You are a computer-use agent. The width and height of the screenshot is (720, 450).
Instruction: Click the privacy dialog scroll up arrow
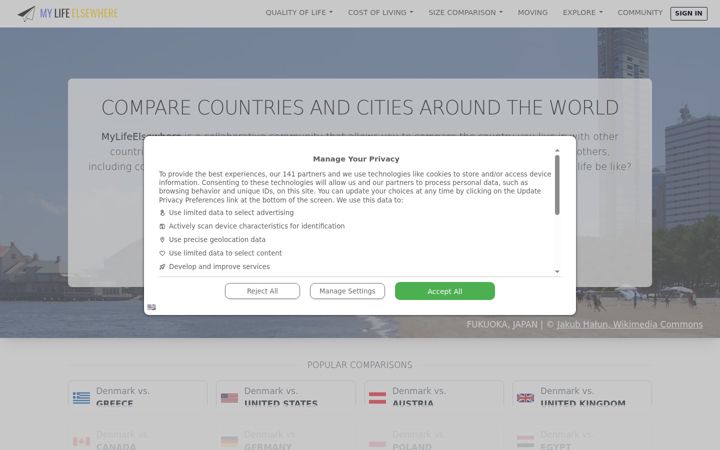(557, 151)
